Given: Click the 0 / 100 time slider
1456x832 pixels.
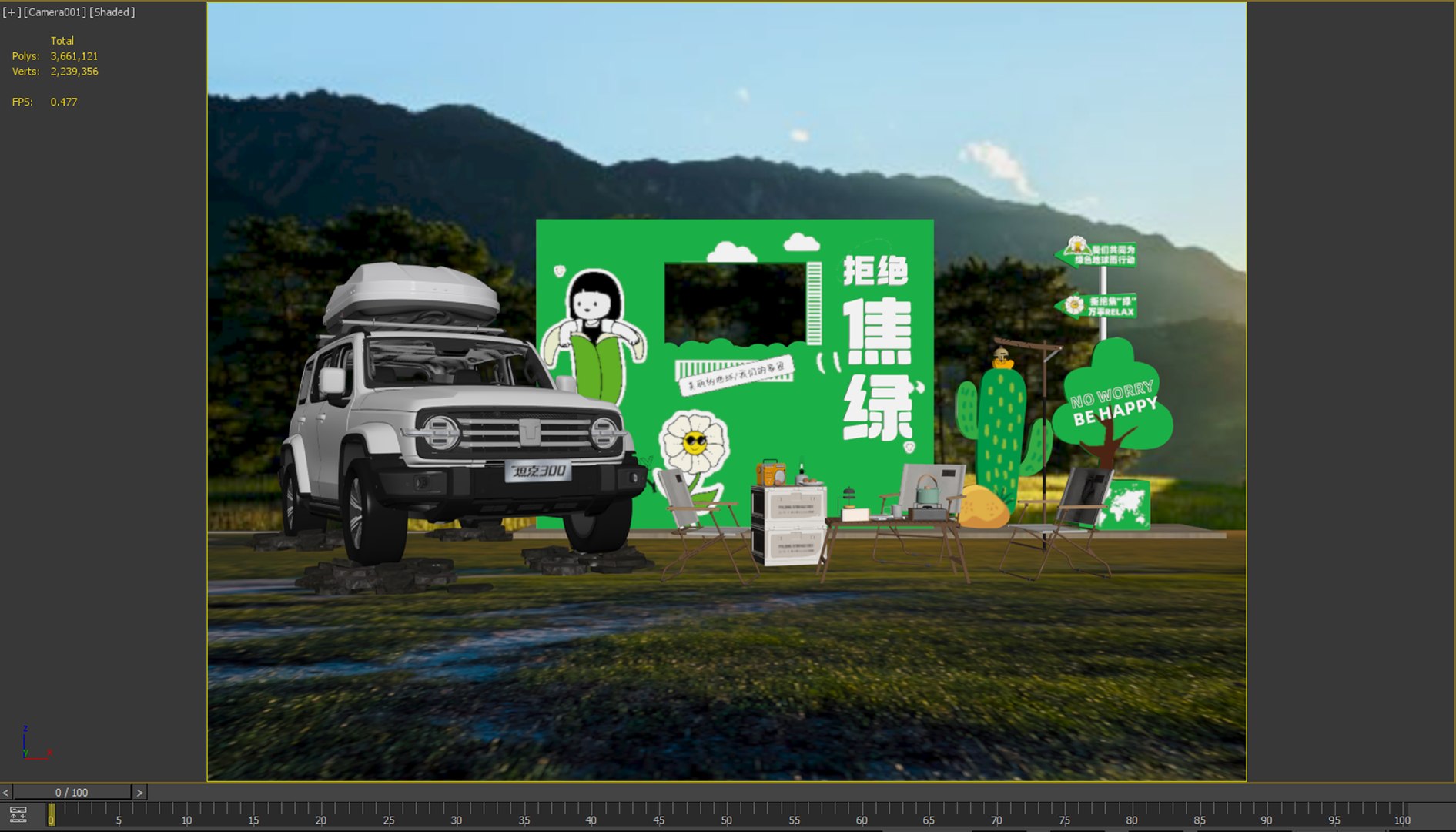Looking at the screenshot, I should (72, 792).
